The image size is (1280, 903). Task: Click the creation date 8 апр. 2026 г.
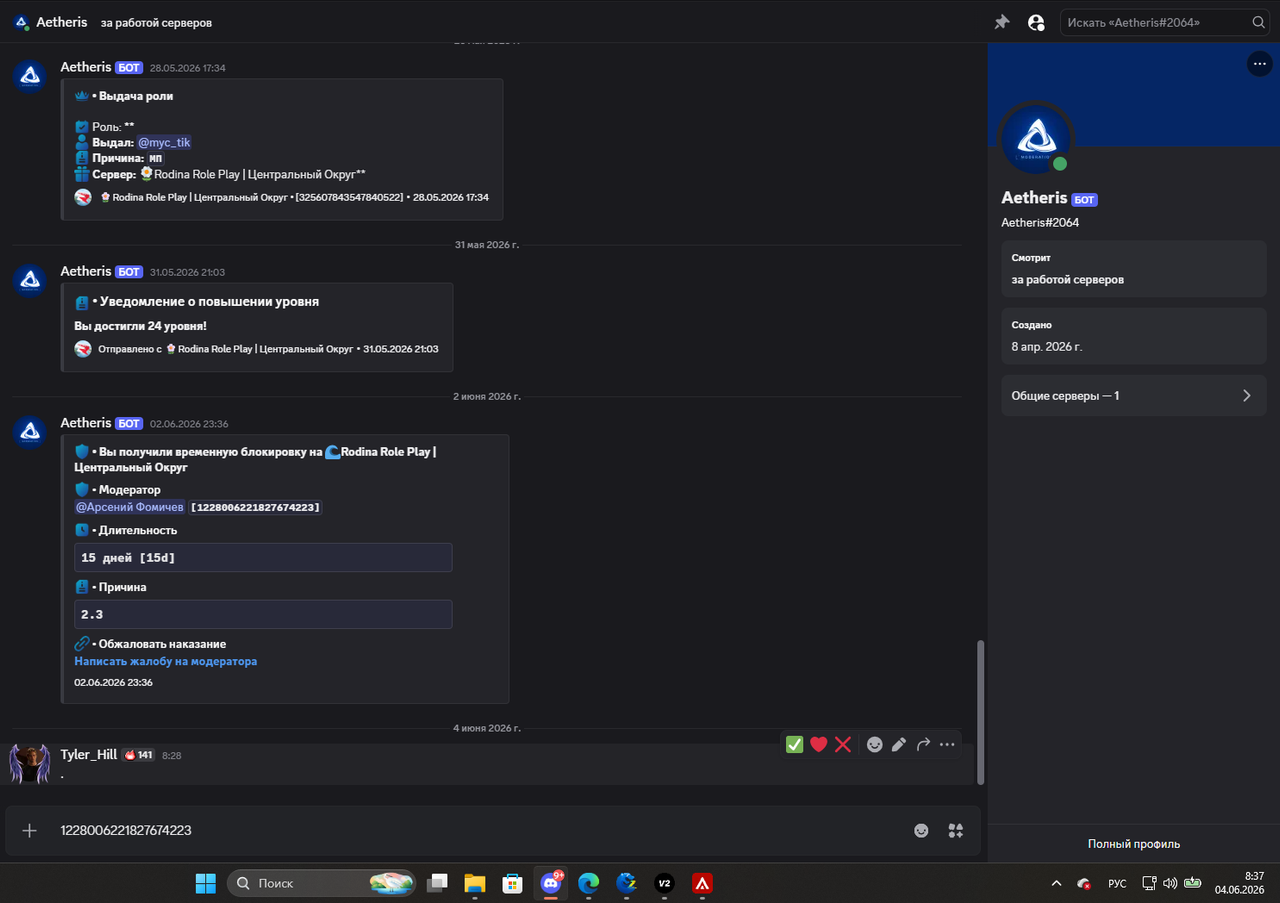pyautogui.click(x=1047, y=347)
